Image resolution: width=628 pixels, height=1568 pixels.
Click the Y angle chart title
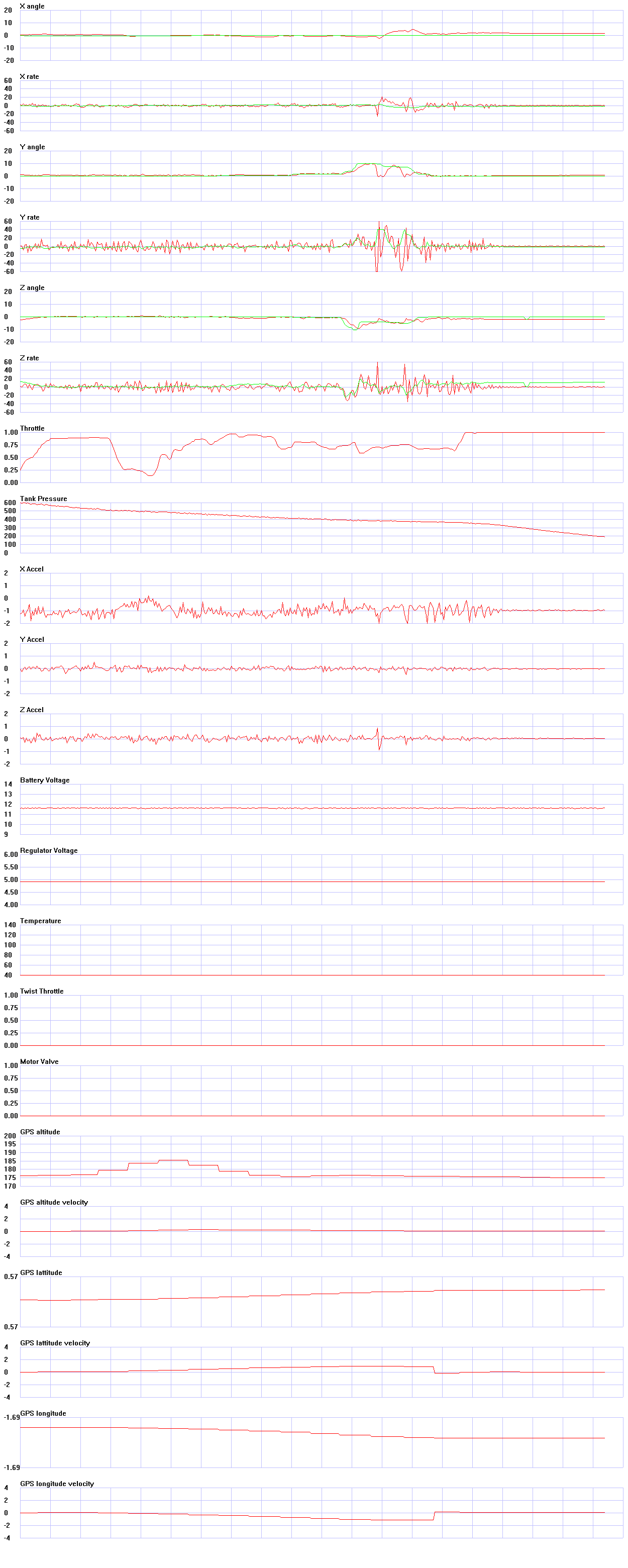pos(32,147)
